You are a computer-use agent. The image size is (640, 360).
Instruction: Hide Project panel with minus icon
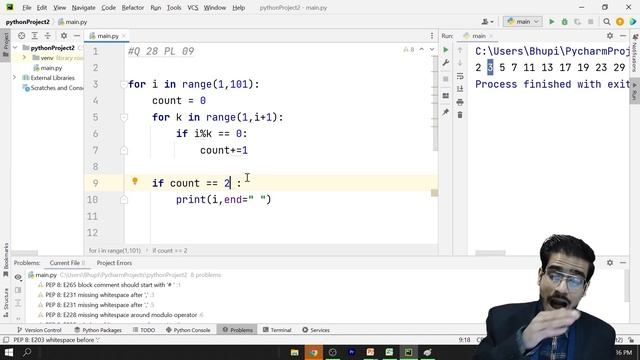[x=76, y=36]
